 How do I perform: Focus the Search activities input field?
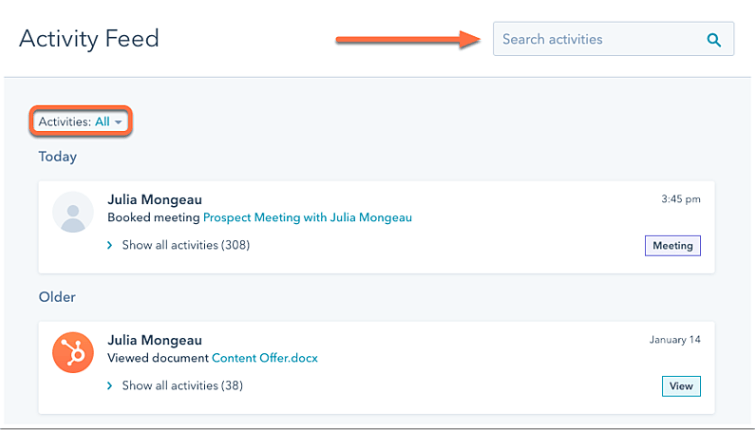pyautogui.click(x=613, y=39)
